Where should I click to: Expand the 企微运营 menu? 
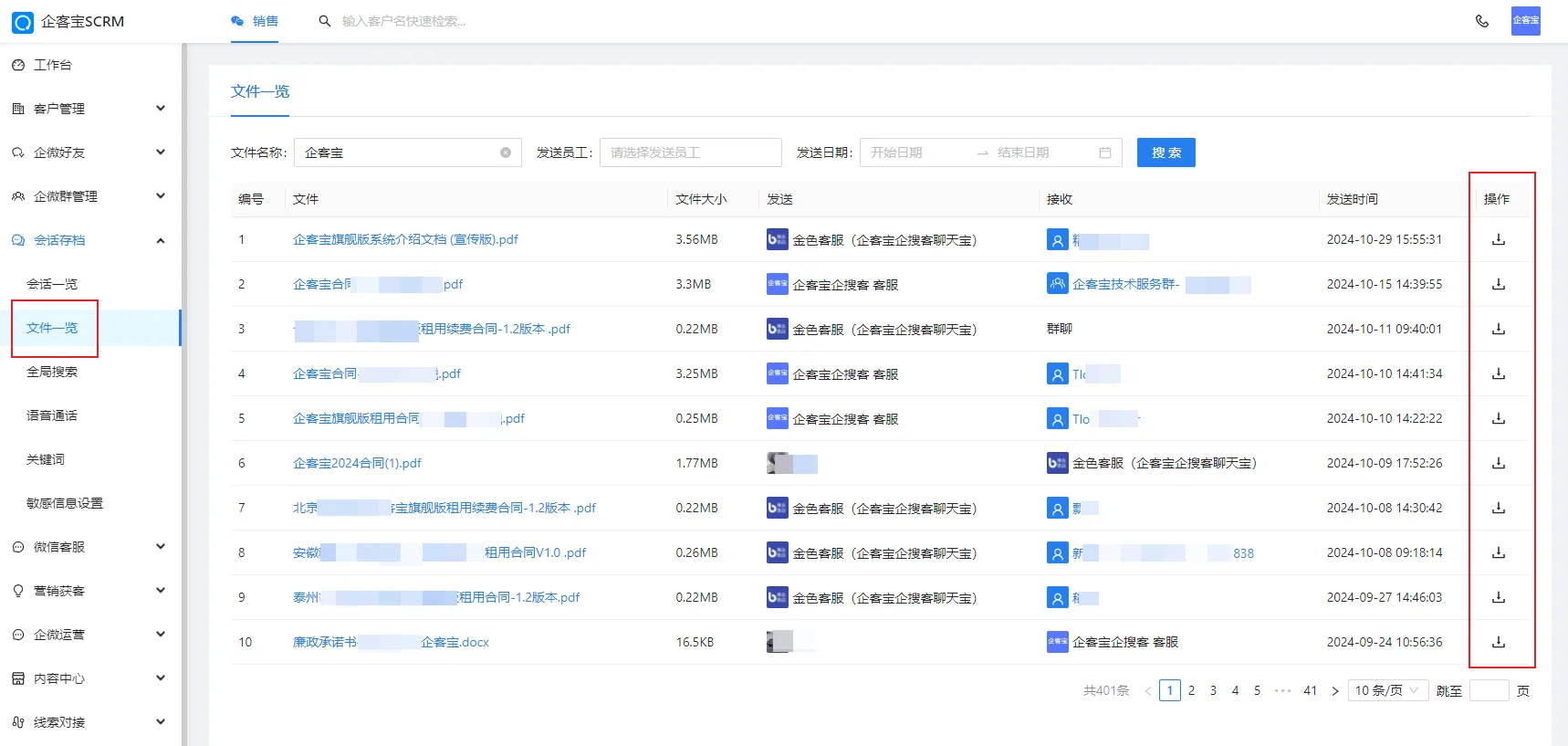pos(161,635)
